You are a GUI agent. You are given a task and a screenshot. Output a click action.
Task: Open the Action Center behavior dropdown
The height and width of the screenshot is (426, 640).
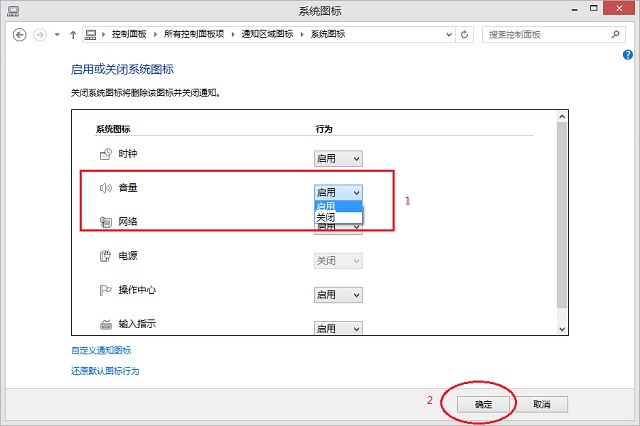(338, 295)
